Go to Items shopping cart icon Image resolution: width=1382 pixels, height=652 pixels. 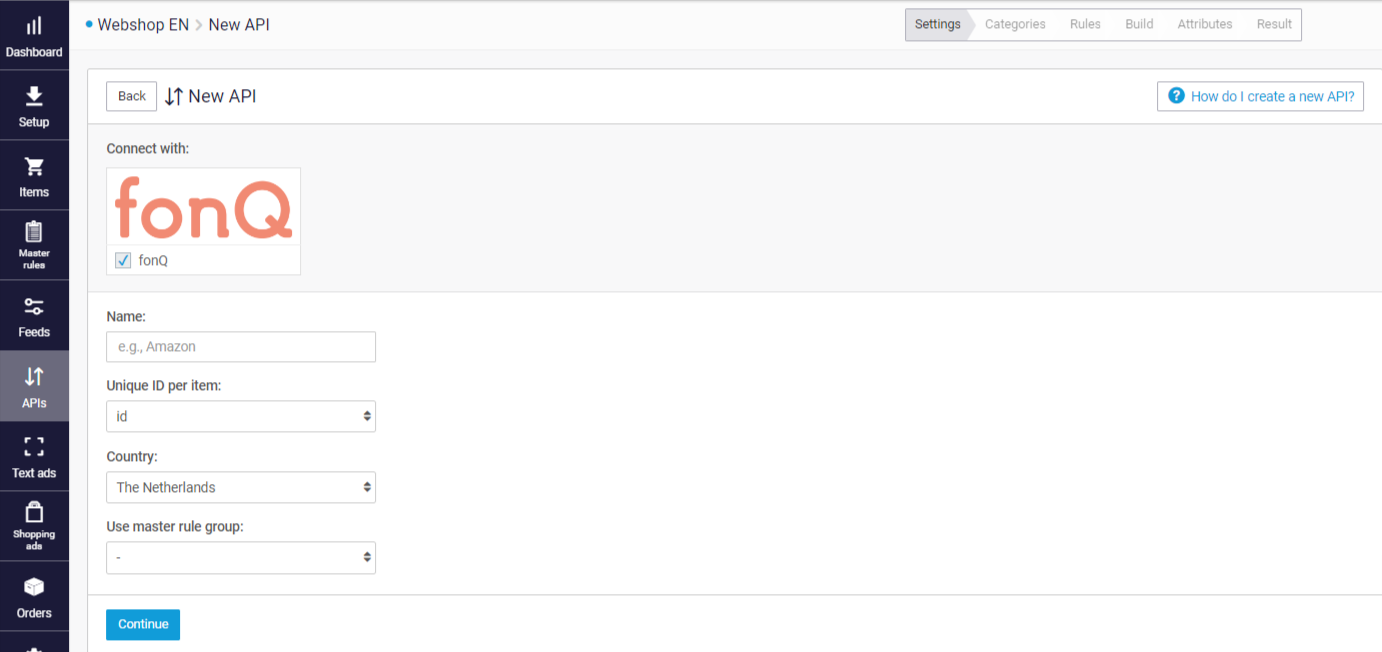coord(34,166)
